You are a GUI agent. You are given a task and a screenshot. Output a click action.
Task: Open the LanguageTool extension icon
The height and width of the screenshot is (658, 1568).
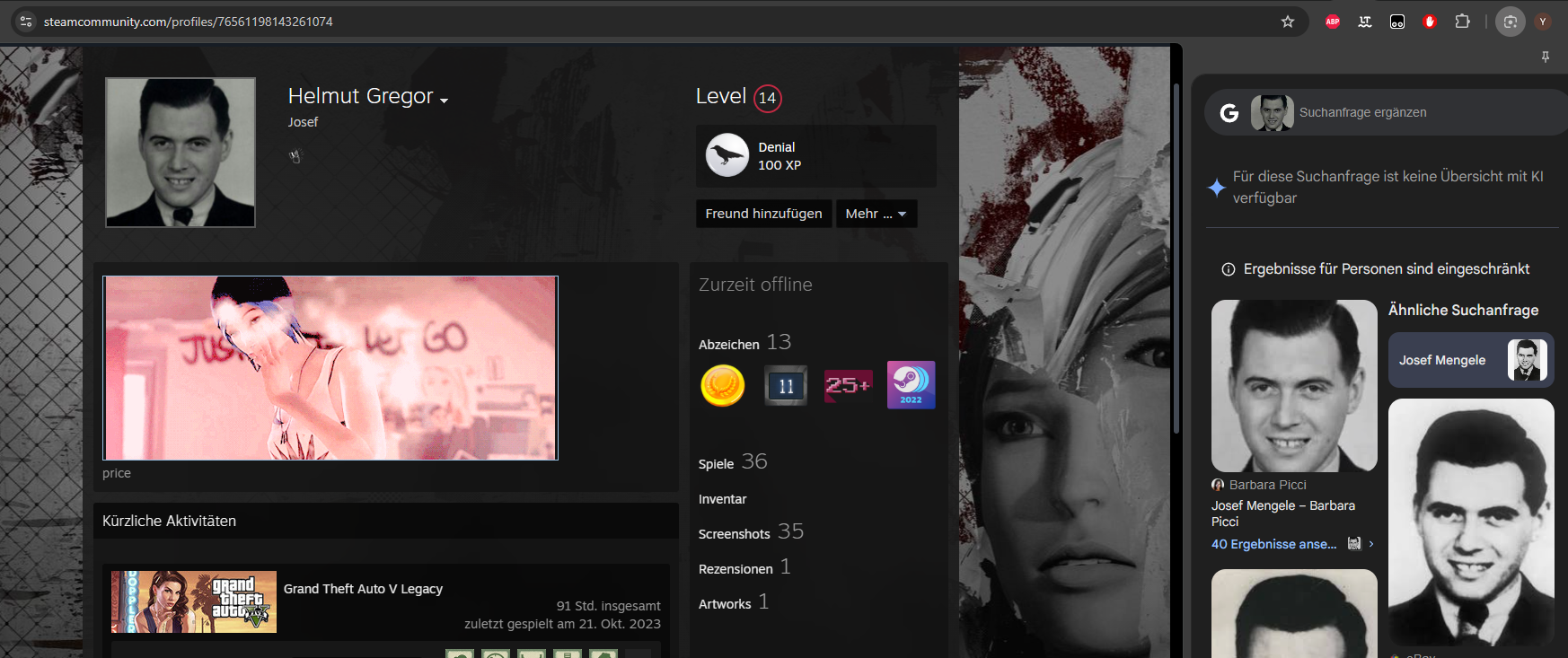(x=1365, y=22)
